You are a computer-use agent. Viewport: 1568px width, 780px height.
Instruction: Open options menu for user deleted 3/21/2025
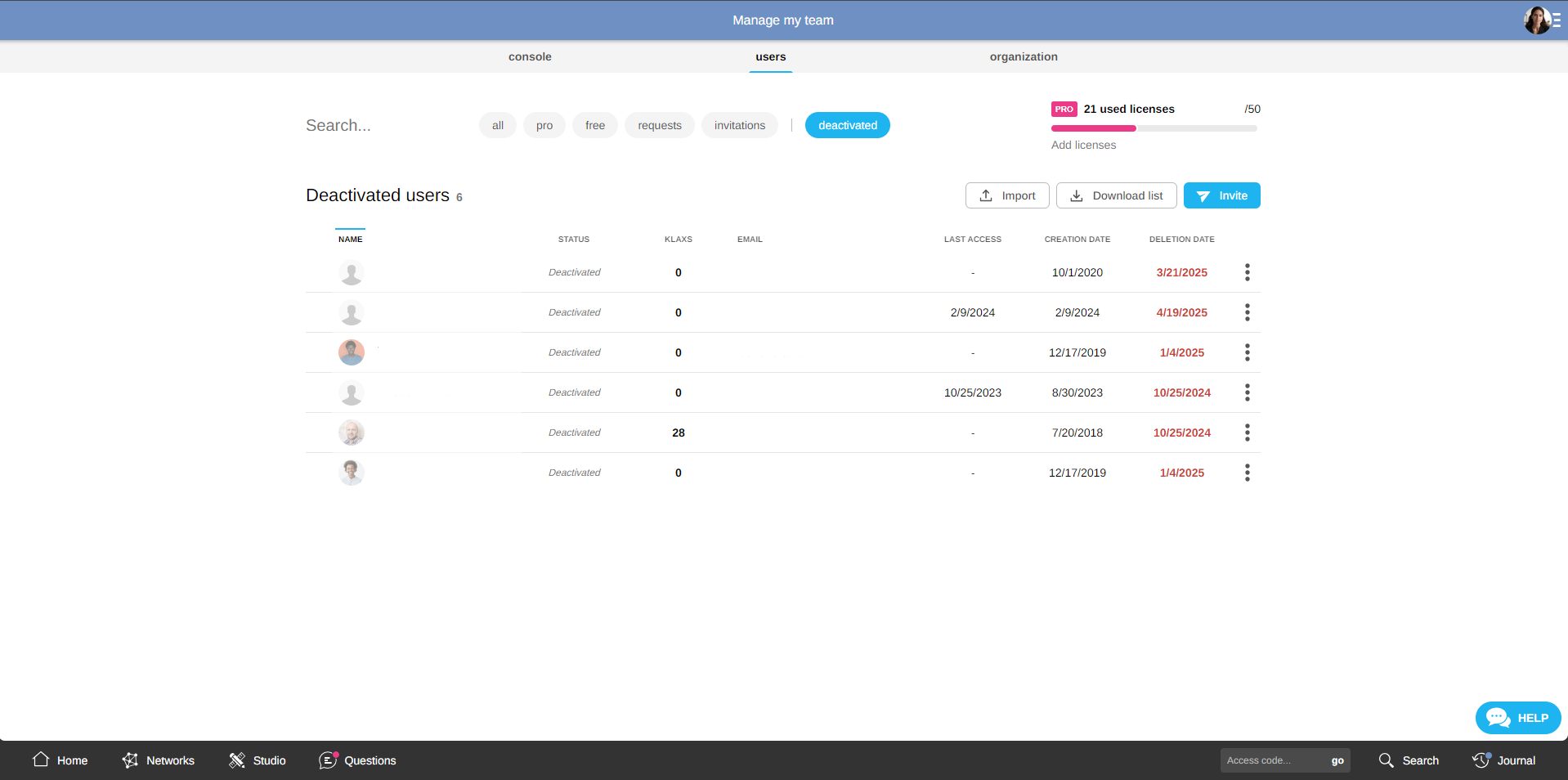[1247, 272]
